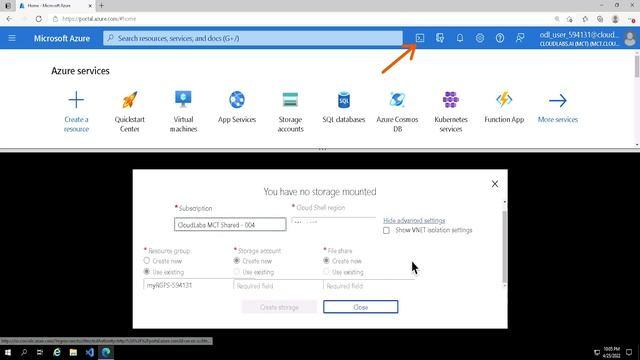Screen dimensions: 640x360
Task: Open Windows taskbar search
Action: coord(24,352)
